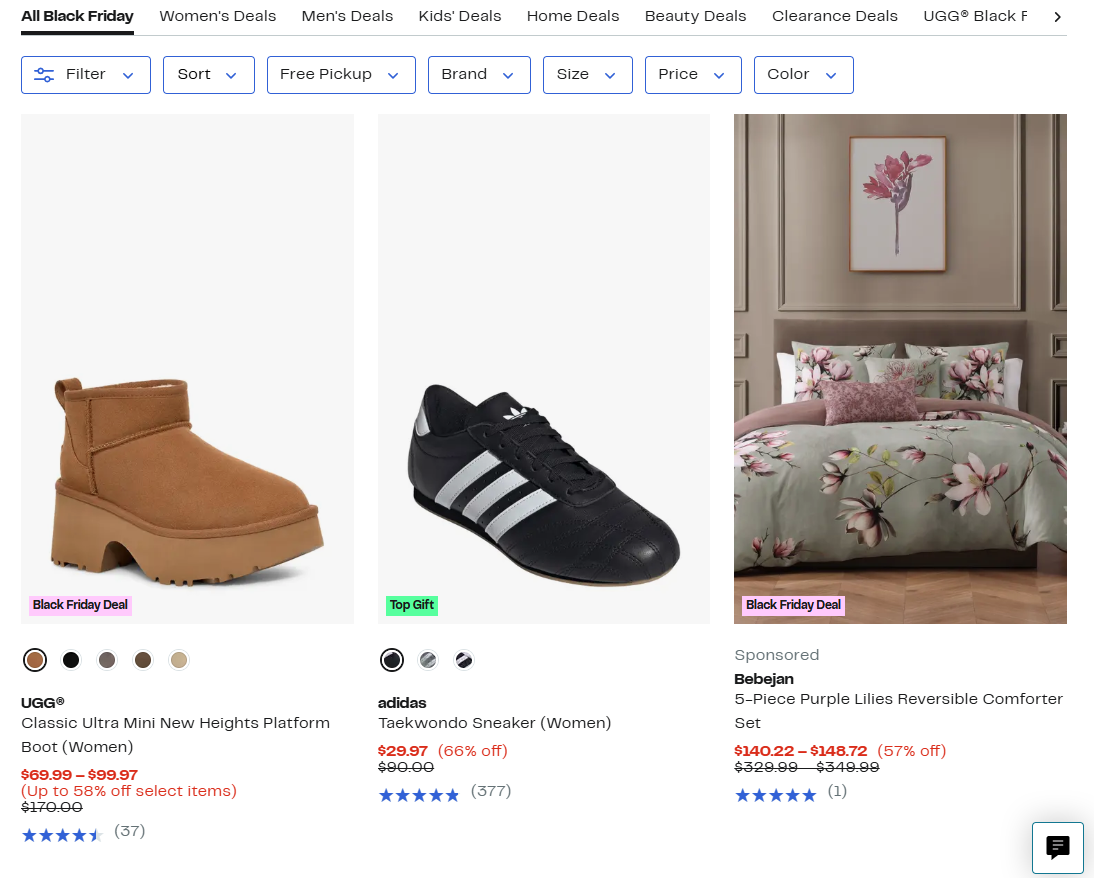The height and width of the screenshot is (878, 1094).
Task: Open 5-Piece Purple Lilies Comforter link
Action: click(897, 710)
